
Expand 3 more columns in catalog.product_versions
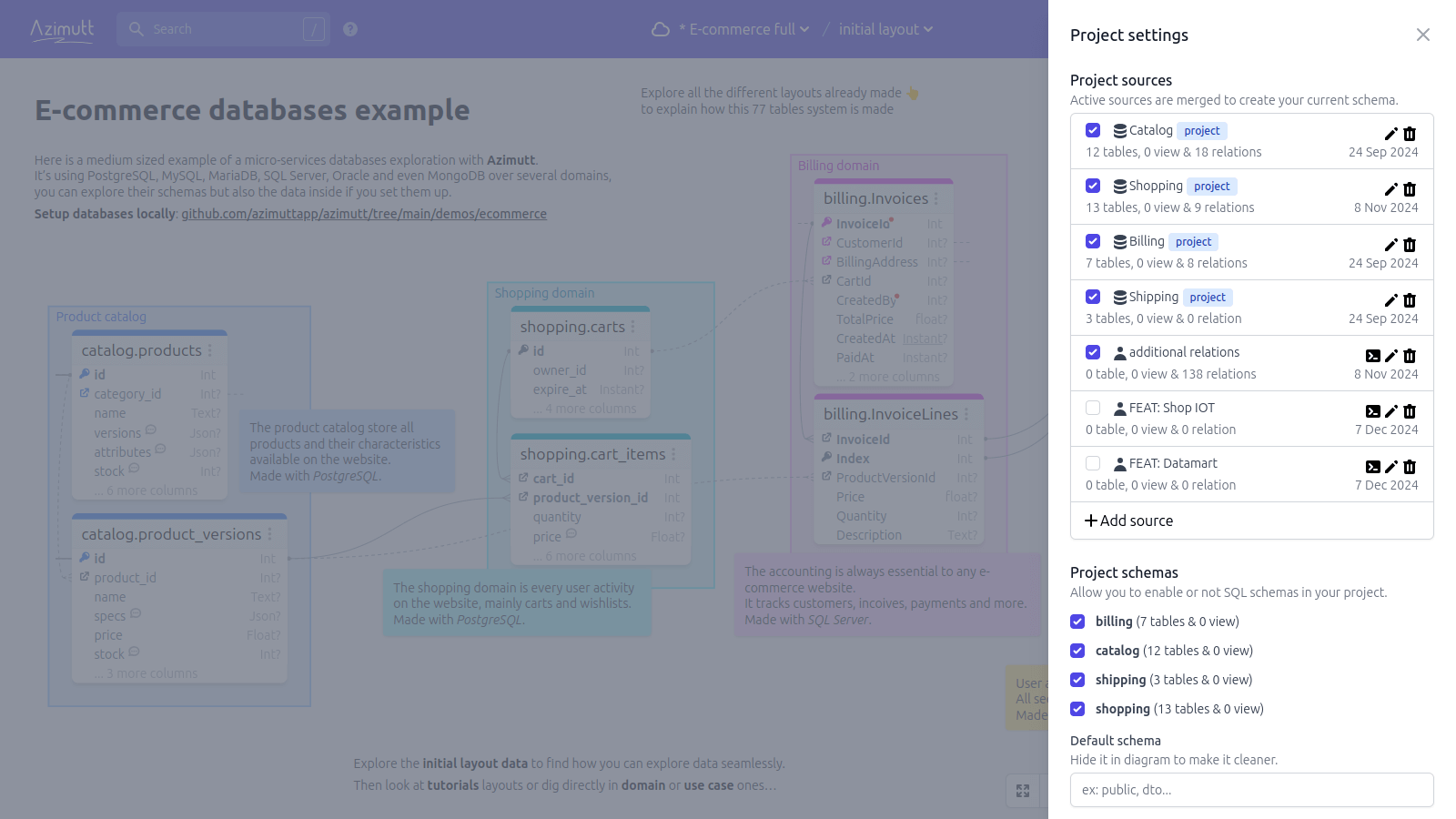[x=146, y=673]
